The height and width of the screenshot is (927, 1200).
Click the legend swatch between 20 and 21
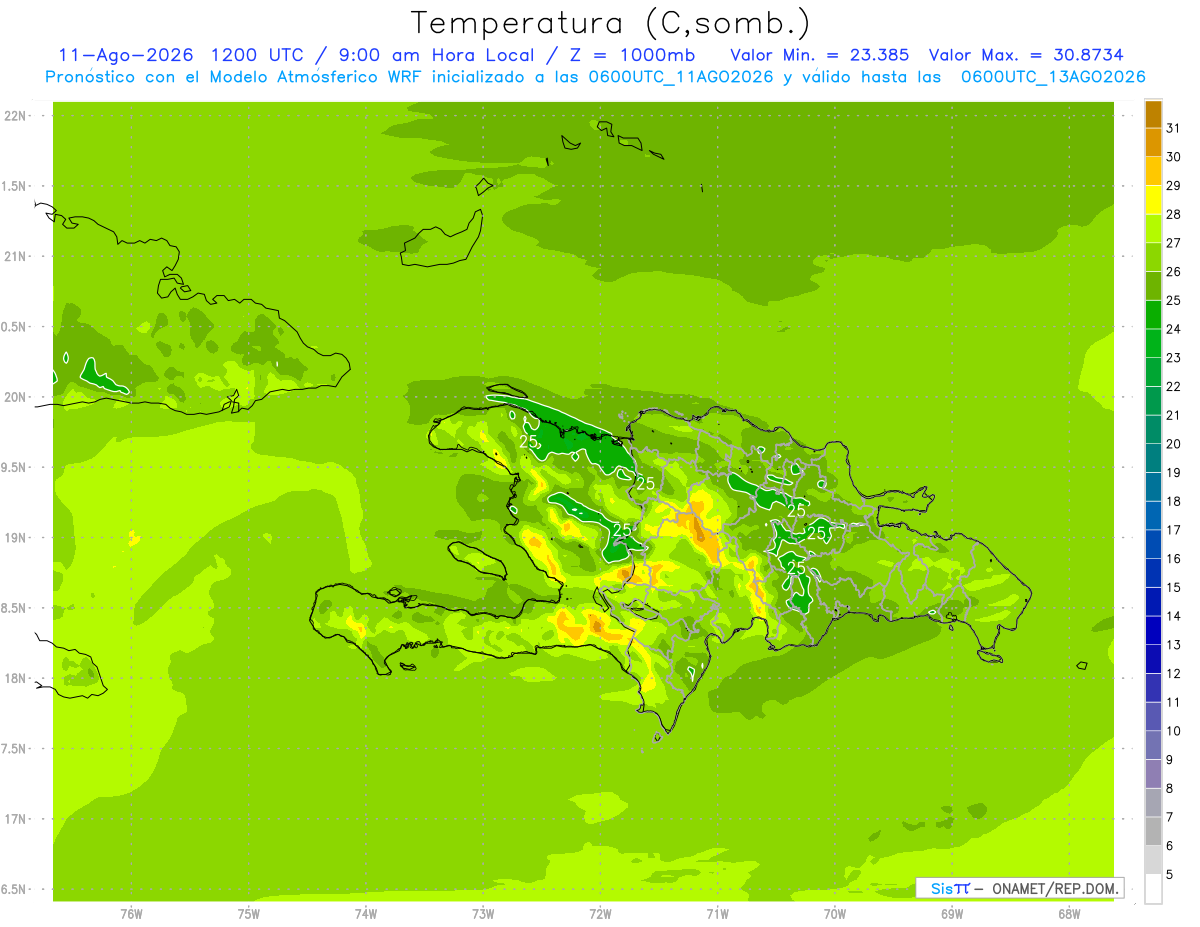[x=1153, y=430]
